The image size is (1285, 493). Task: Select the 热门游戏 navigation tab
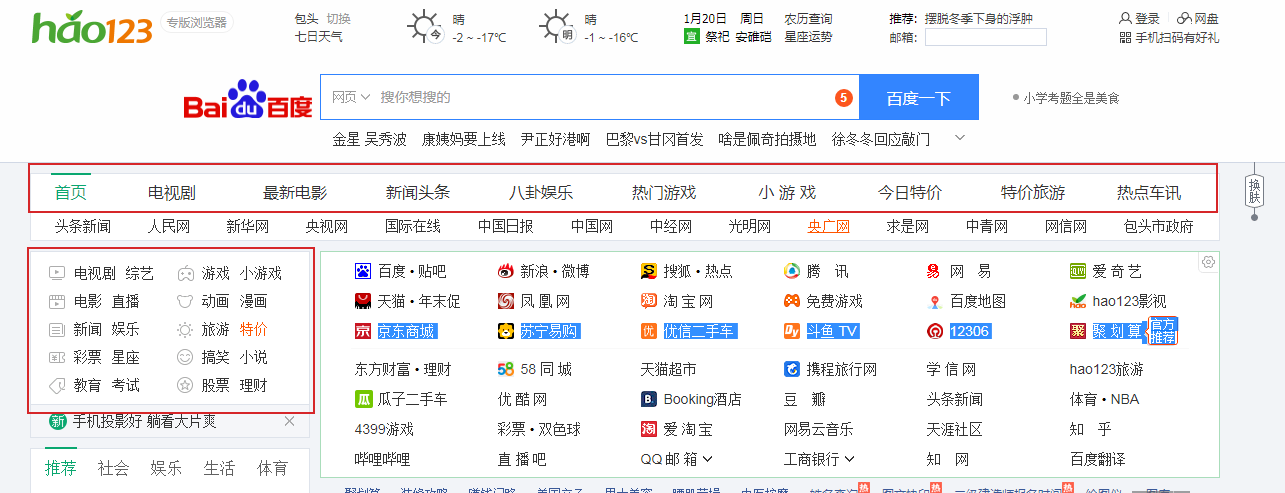(x=664, y=193)
